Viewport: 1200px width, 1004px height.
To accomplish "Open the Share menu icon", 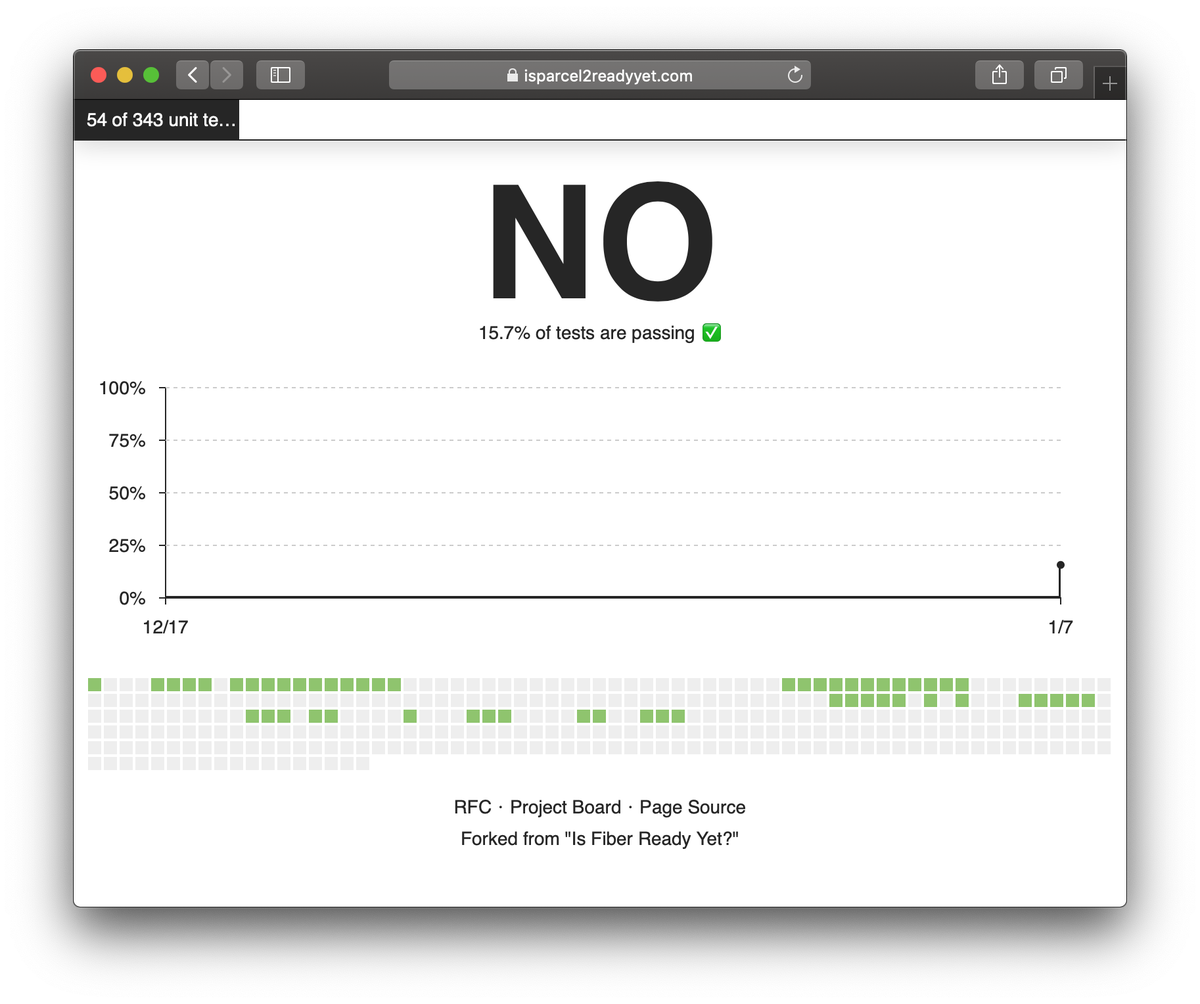I will [x=999, y=75].
